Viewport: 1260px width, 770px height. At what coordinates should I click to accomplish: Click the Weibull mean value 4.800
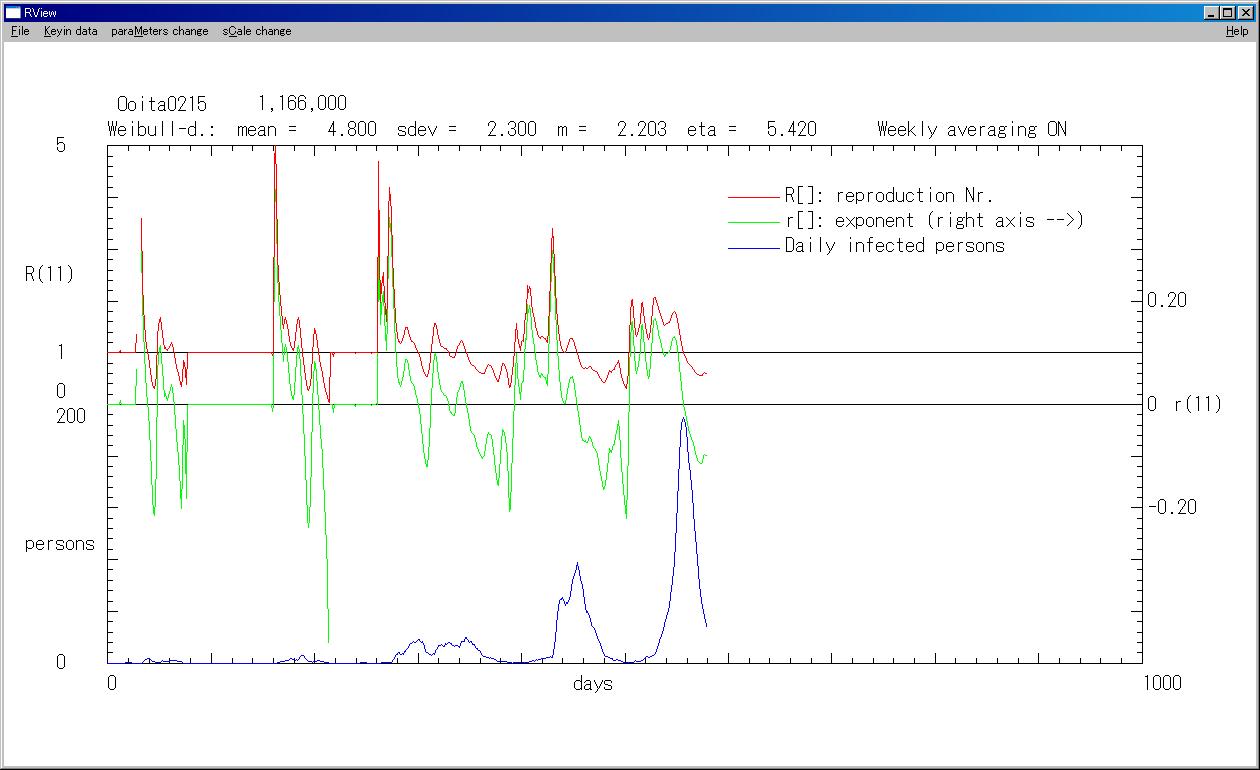click(x=352, y=129)
